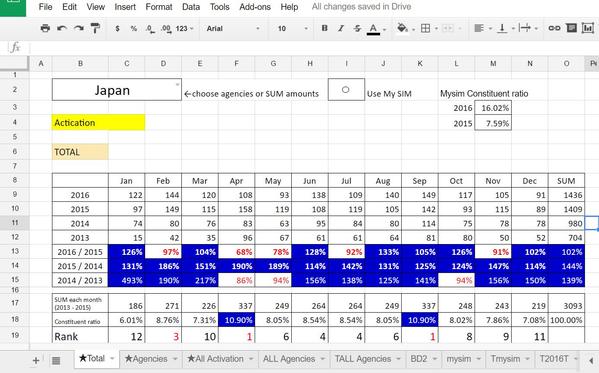
Task: Add a new sheet with plus button
Action: tap(36, 360)
